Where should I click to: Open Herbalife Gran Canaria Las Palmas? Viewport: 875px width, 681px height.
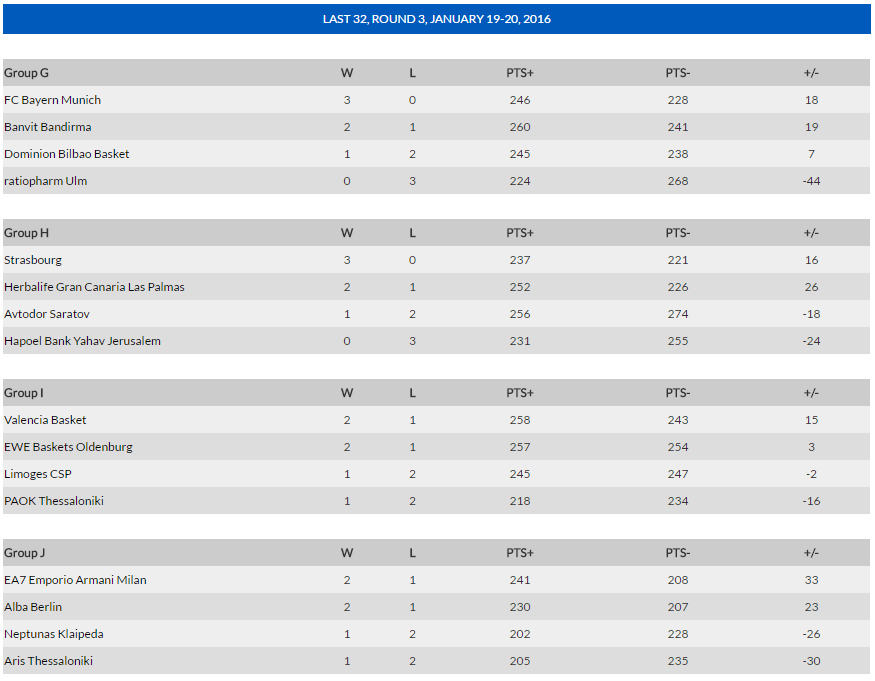click(94, 287)
